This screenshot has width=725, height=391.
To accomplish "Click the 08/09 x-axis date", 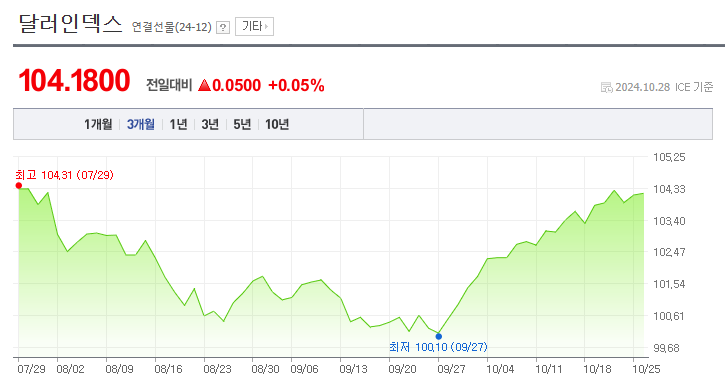I will [119, 369].
